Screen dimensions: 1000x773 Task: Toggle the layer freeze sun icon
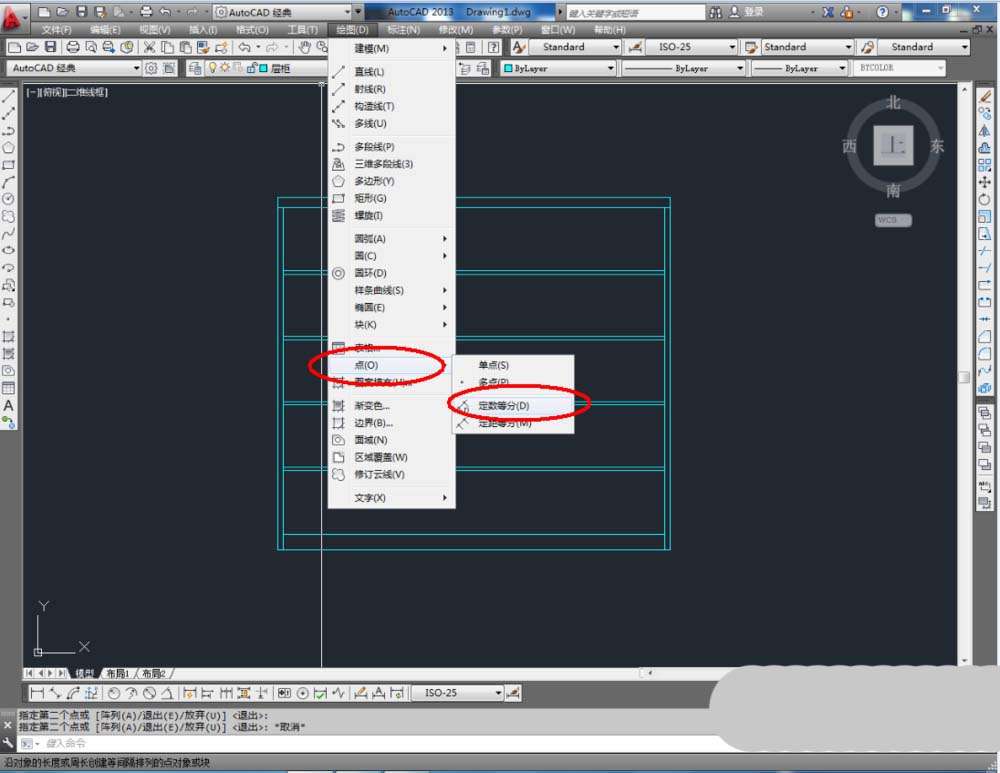(x=224, y=68)
